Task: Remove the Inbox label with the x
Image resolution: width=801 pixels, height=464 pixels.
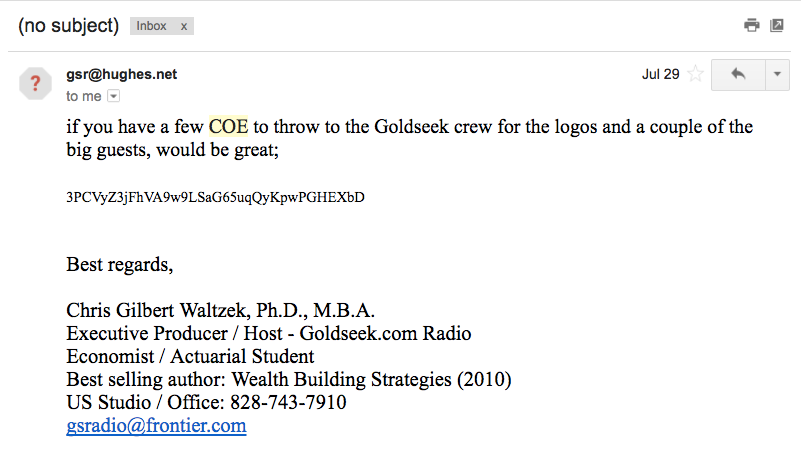Action: pyautogui.click(x=183, y=26)
